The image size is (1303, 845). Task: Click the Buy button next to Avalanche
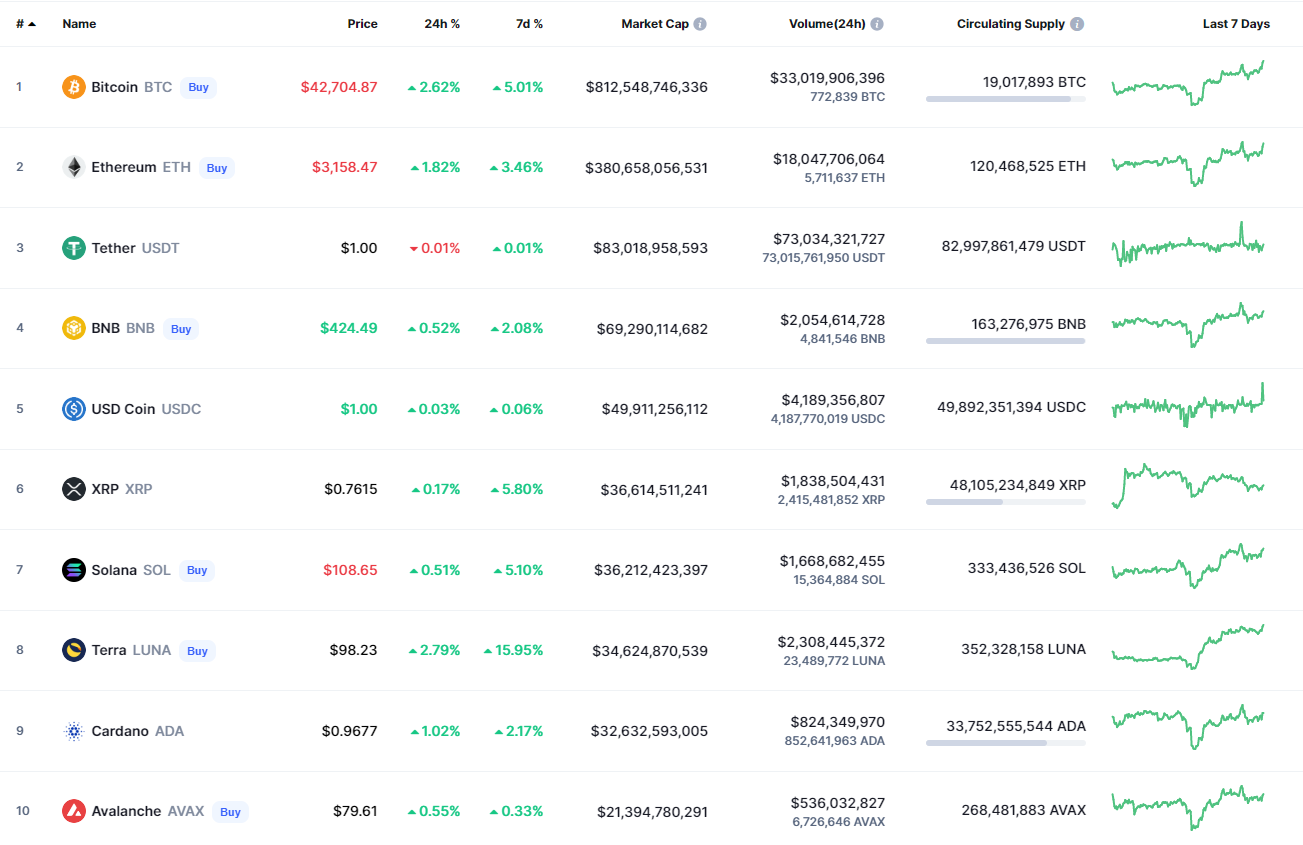pos(230,812)
